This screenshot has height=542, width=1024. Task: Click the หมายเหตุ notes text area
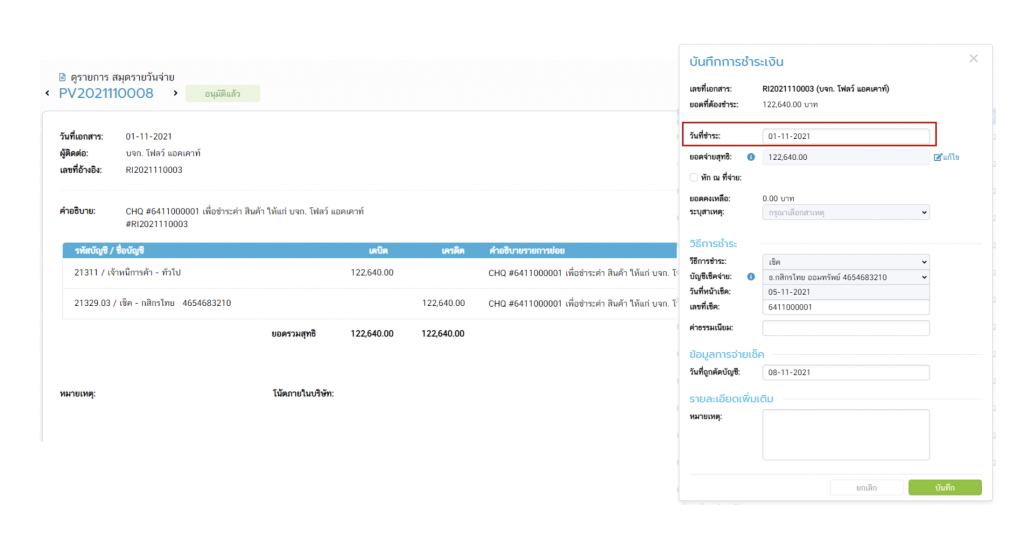(845, 434)
